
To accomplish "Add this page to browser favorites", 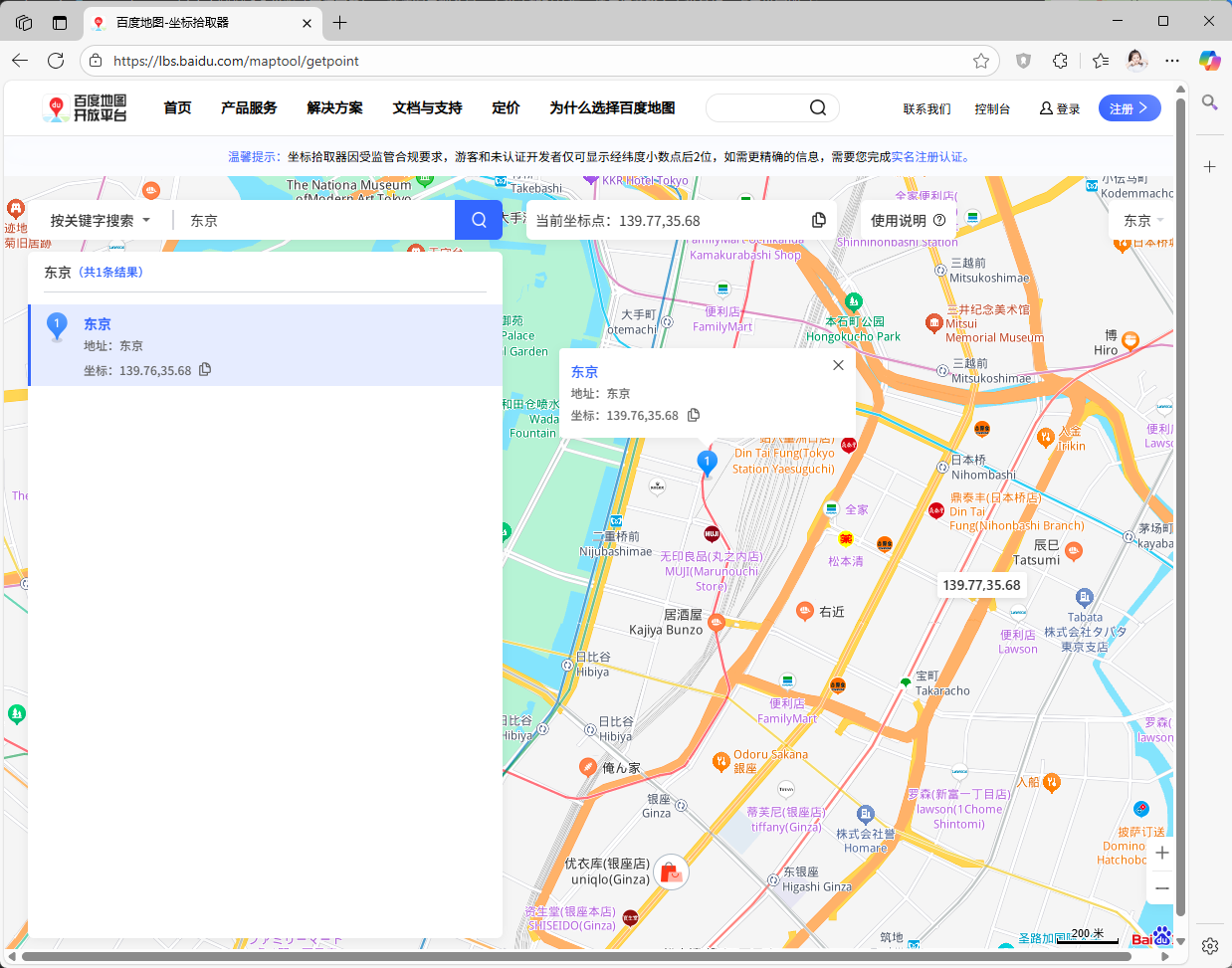I will click(x=981, y=61).
